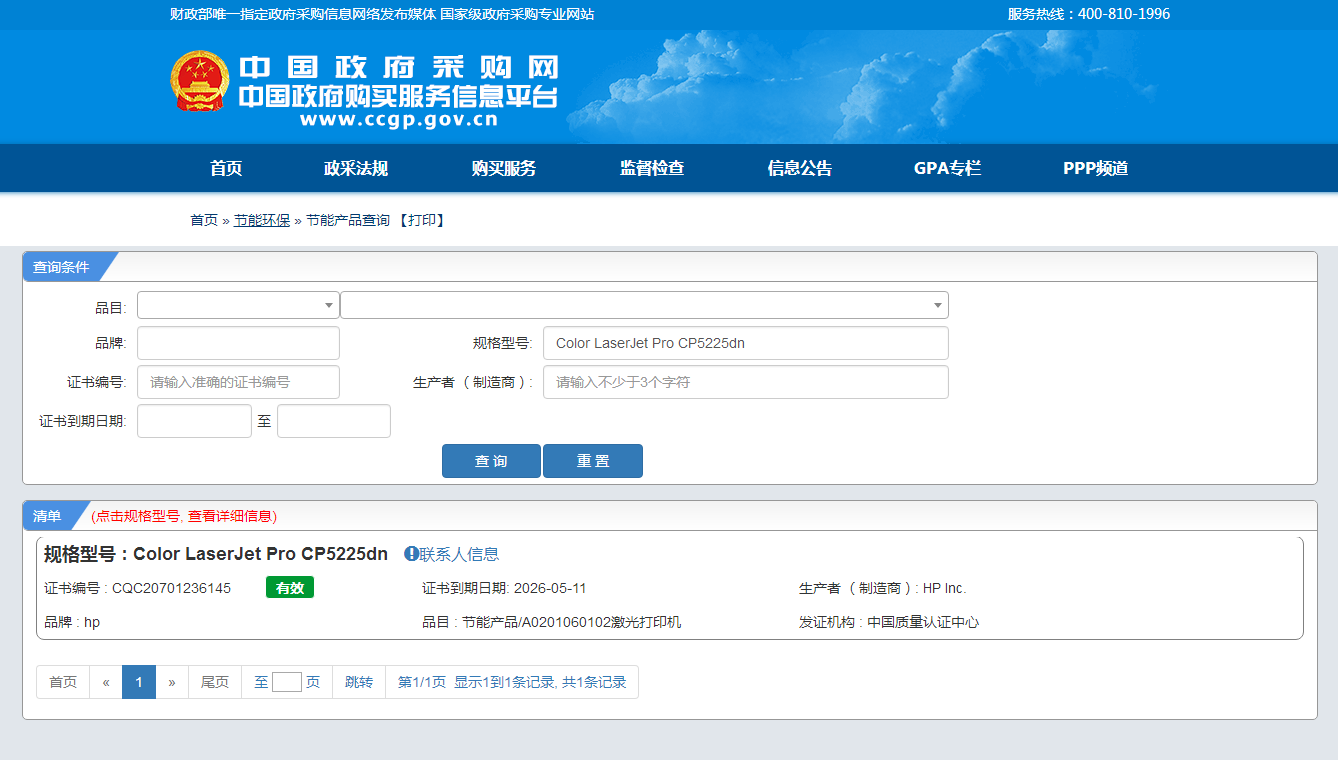The width and height of the screenshot is (1338, 760).
Task: Open the 监督检查 navigation item
Action: 652,168
